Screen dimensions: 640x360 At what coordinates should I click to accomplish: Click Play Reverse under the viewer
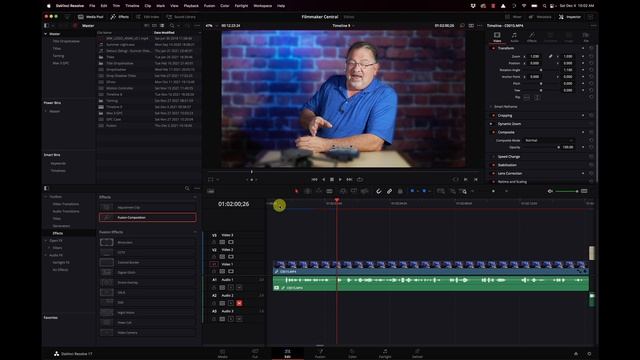click(x=324, y=179)
